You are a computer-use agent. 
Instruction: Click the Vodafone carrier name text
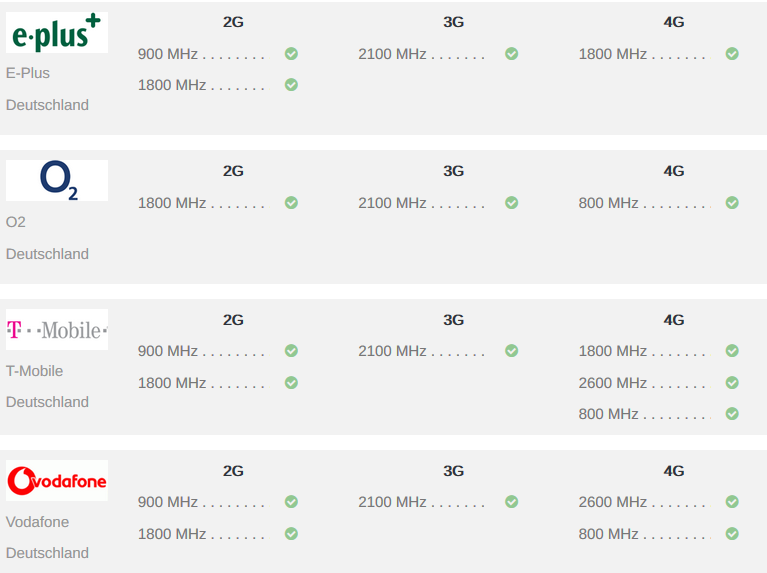pos(38,522)
